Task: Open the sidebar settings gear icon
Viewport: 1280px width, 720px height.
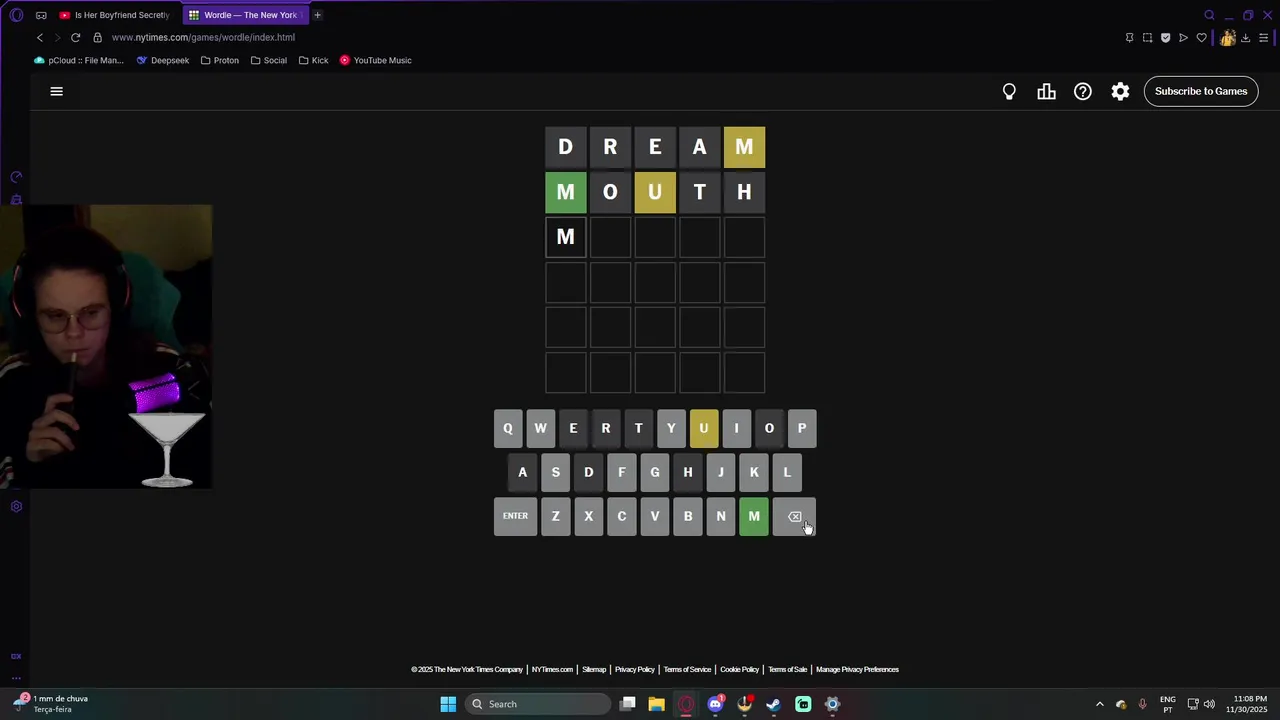Action: [x=16, y=506]
